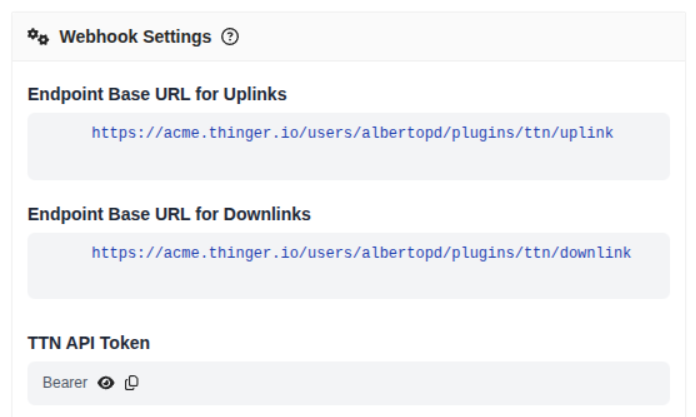Click the gears icon beside Webhook Settings
This screenshot has height=417, width=696.
coord(38,37)
